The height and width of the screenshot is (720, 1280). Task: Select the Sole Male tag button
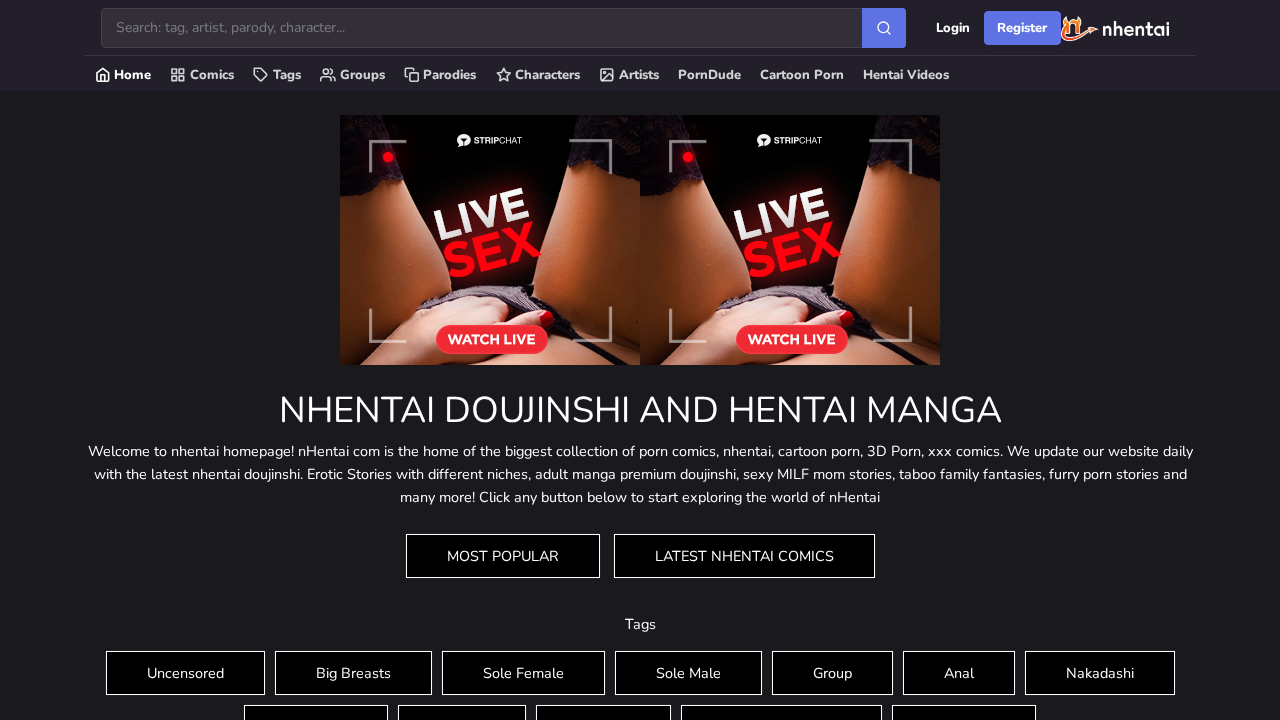688,673
